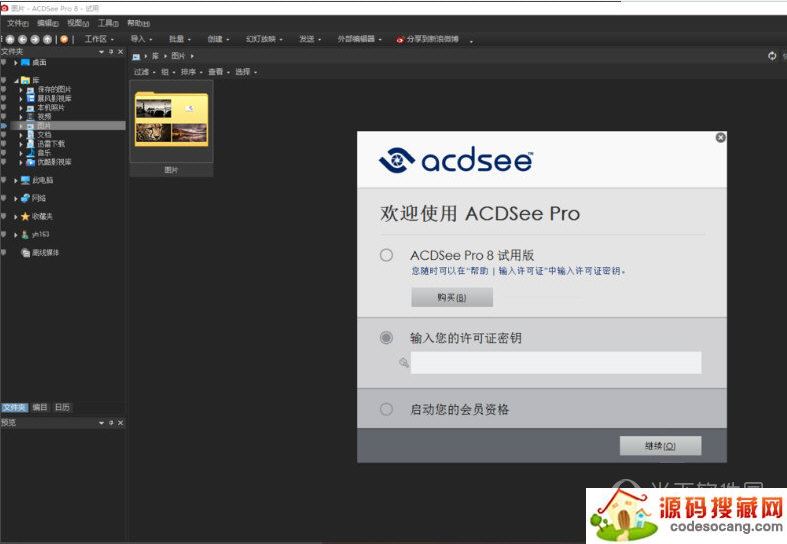Pin the 文件夹 panel

pos(111,52)
